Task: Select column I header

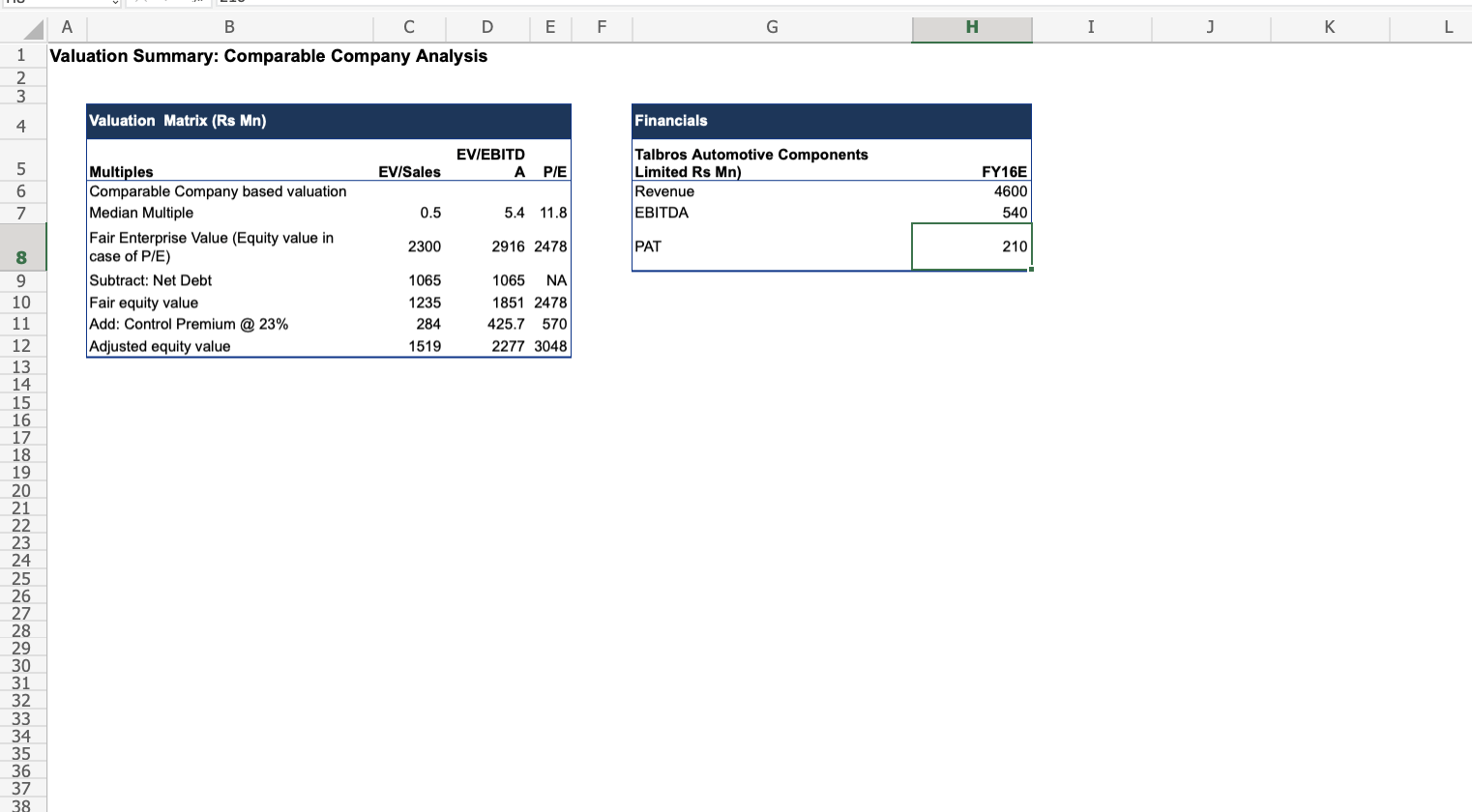Action: pos(1091,28)
